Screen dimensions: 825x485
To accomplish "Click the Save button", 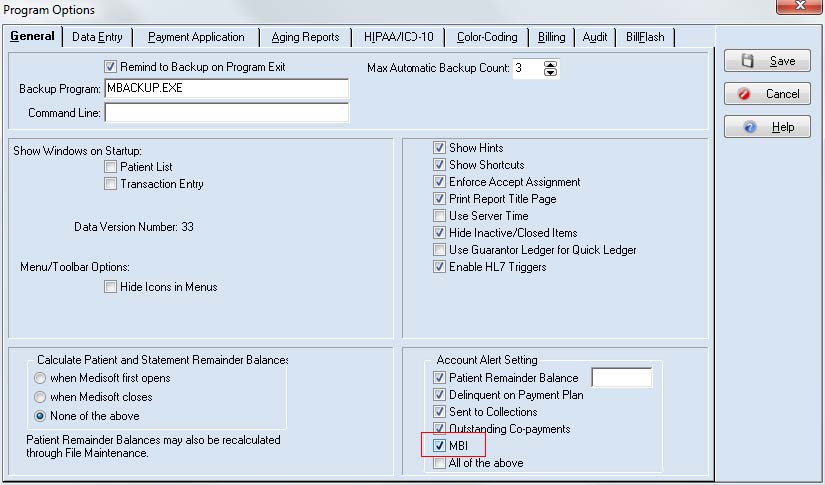I will tap(767, 61).
